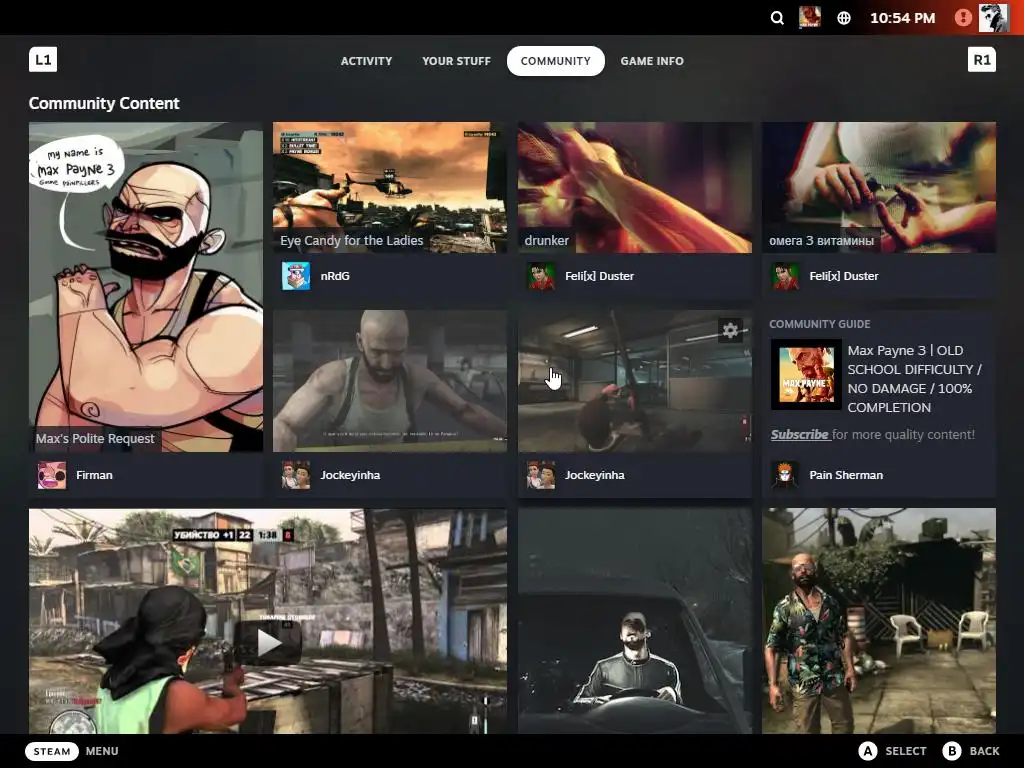Click the Max Payne game icon in top bar
1024x768 pixels.
810,18
